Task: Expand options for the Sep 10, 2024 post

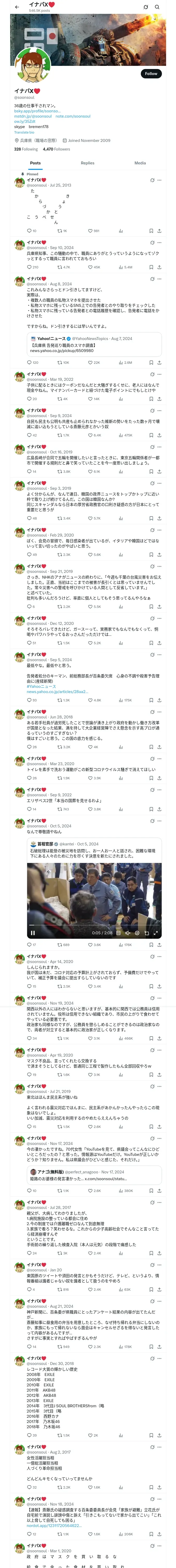Action: [160, 243]
